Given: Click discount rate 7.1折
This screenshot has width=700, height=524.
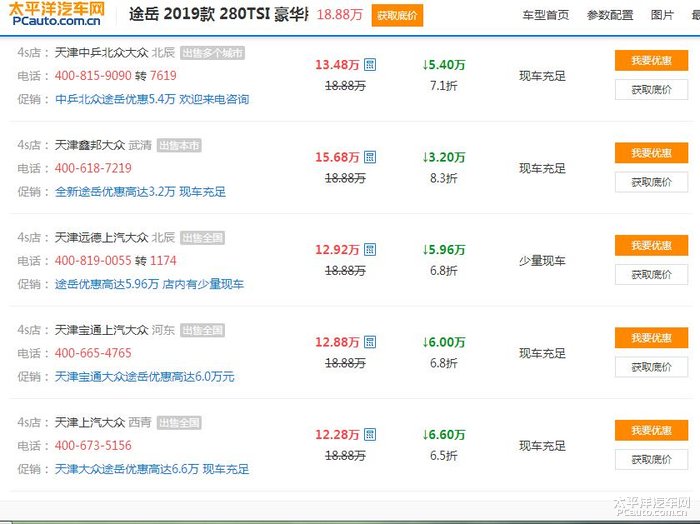Looking at the screenshot, I should coord(444,86).
